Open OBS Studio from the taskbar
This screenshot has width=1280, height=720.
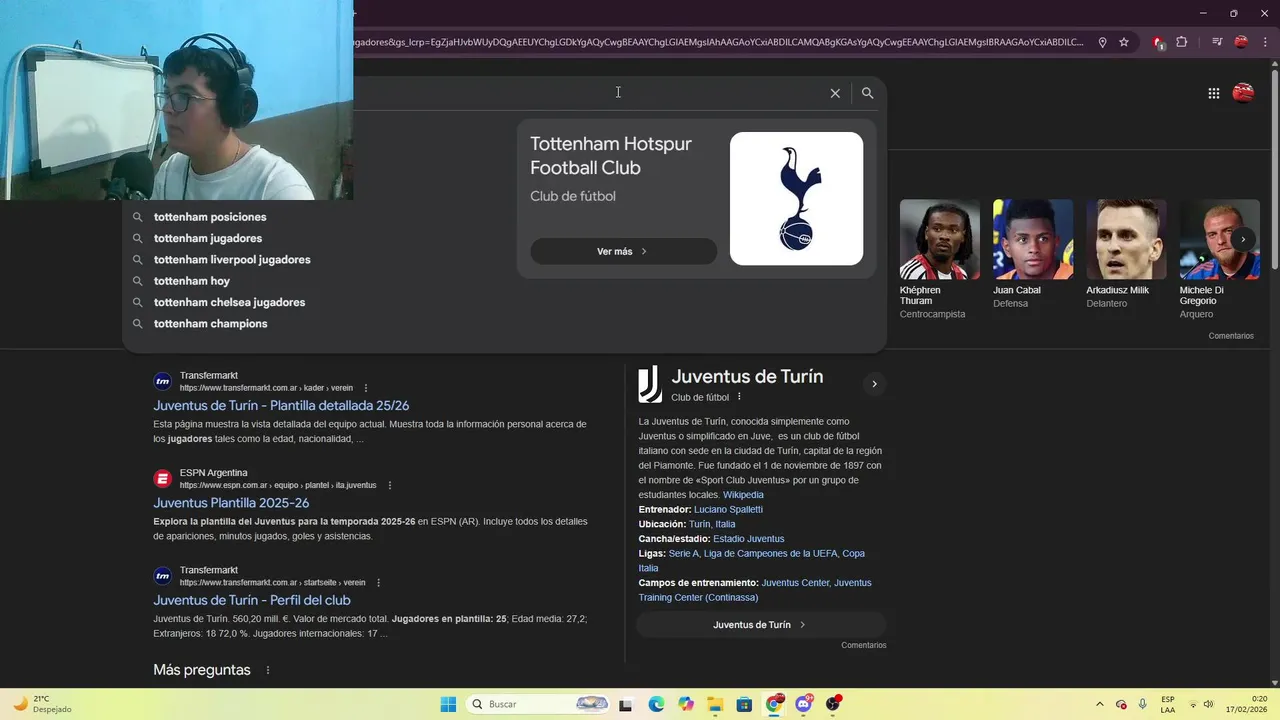pos(833,704)
